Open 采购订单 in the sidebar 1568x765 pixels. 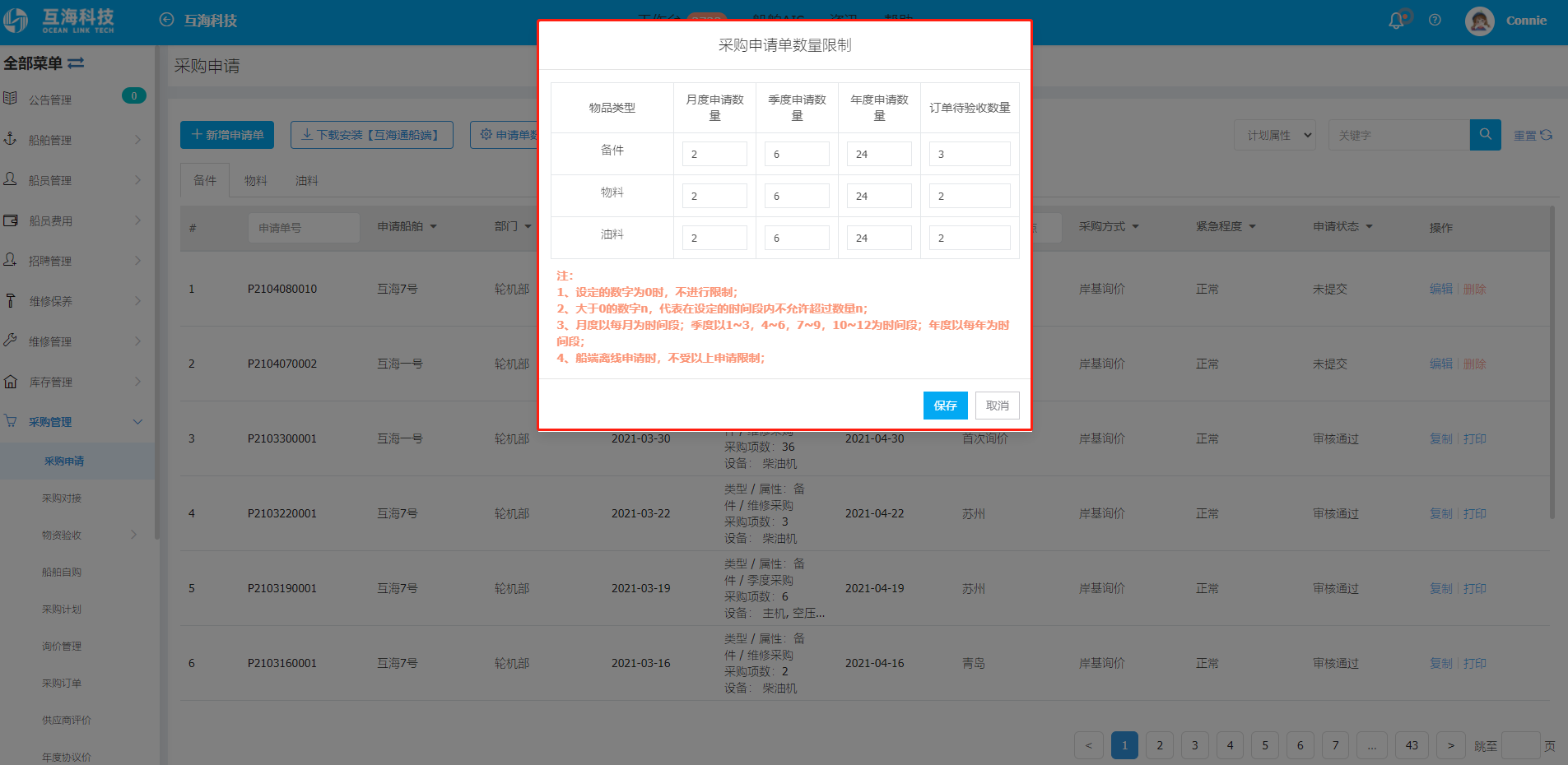pyautogui.click(x=62, y=684)
